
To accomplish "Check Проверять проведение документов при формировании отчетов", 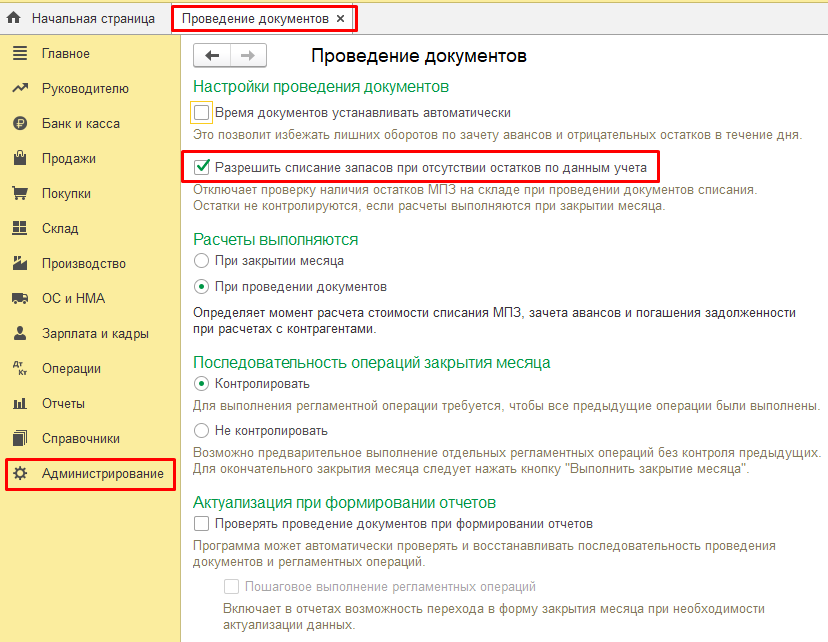I will [x=202, y=524].
